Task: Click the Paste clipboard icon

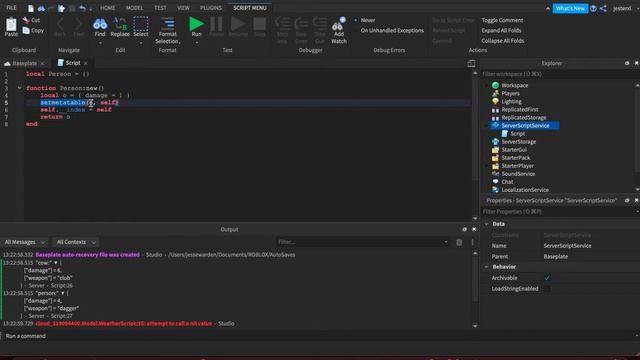Action: (x=11, y=24)
